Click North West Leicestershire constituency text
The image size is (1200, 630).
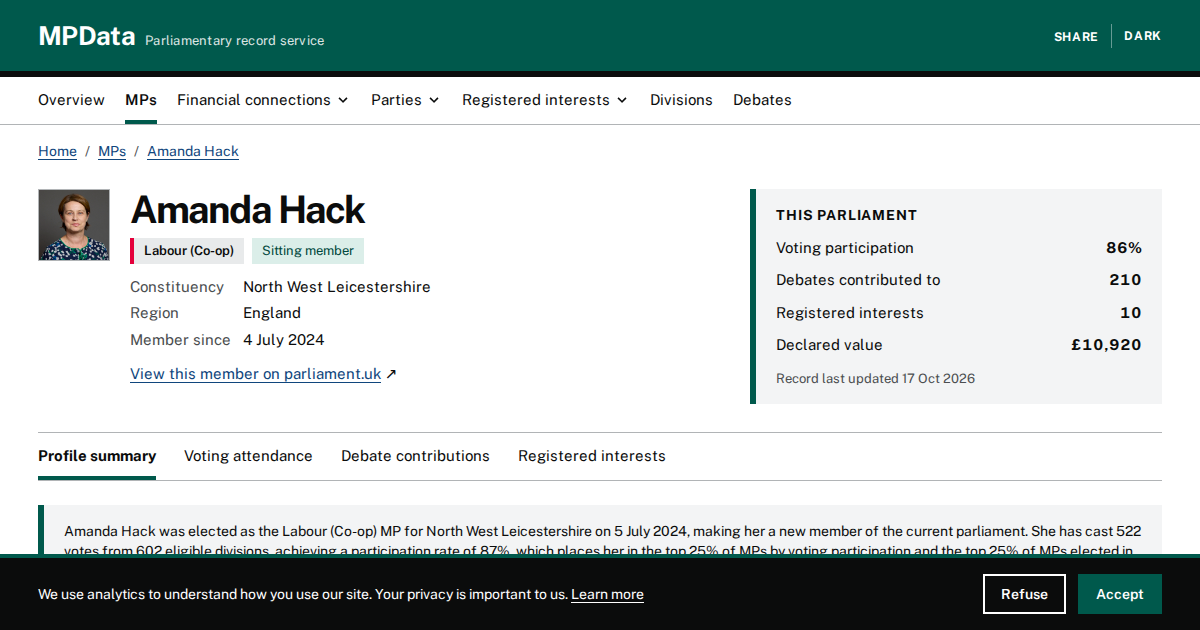pyautogui.click(x=337, y=287)
